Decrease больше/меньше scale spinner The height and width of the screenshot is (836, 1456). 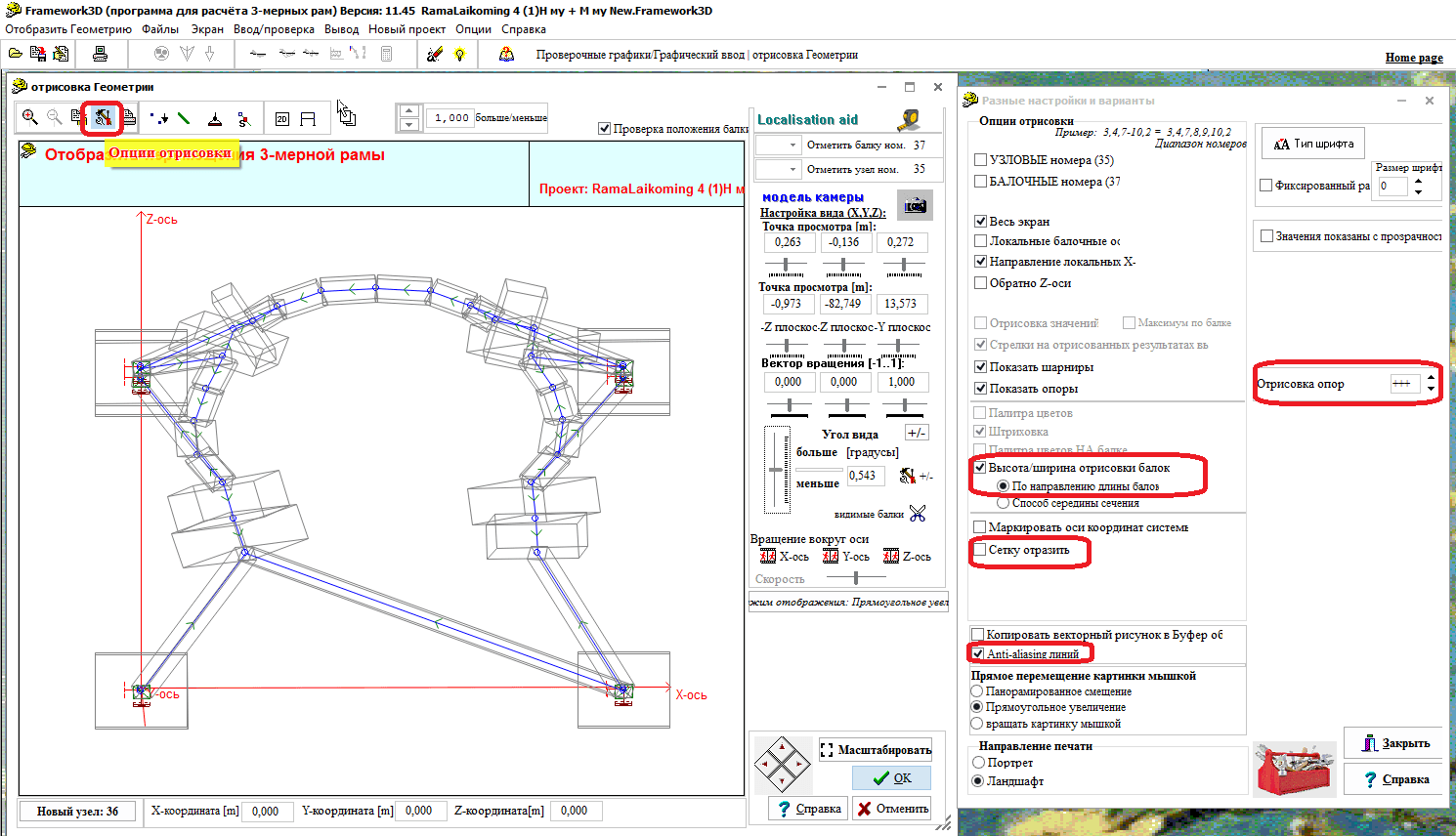410,124
